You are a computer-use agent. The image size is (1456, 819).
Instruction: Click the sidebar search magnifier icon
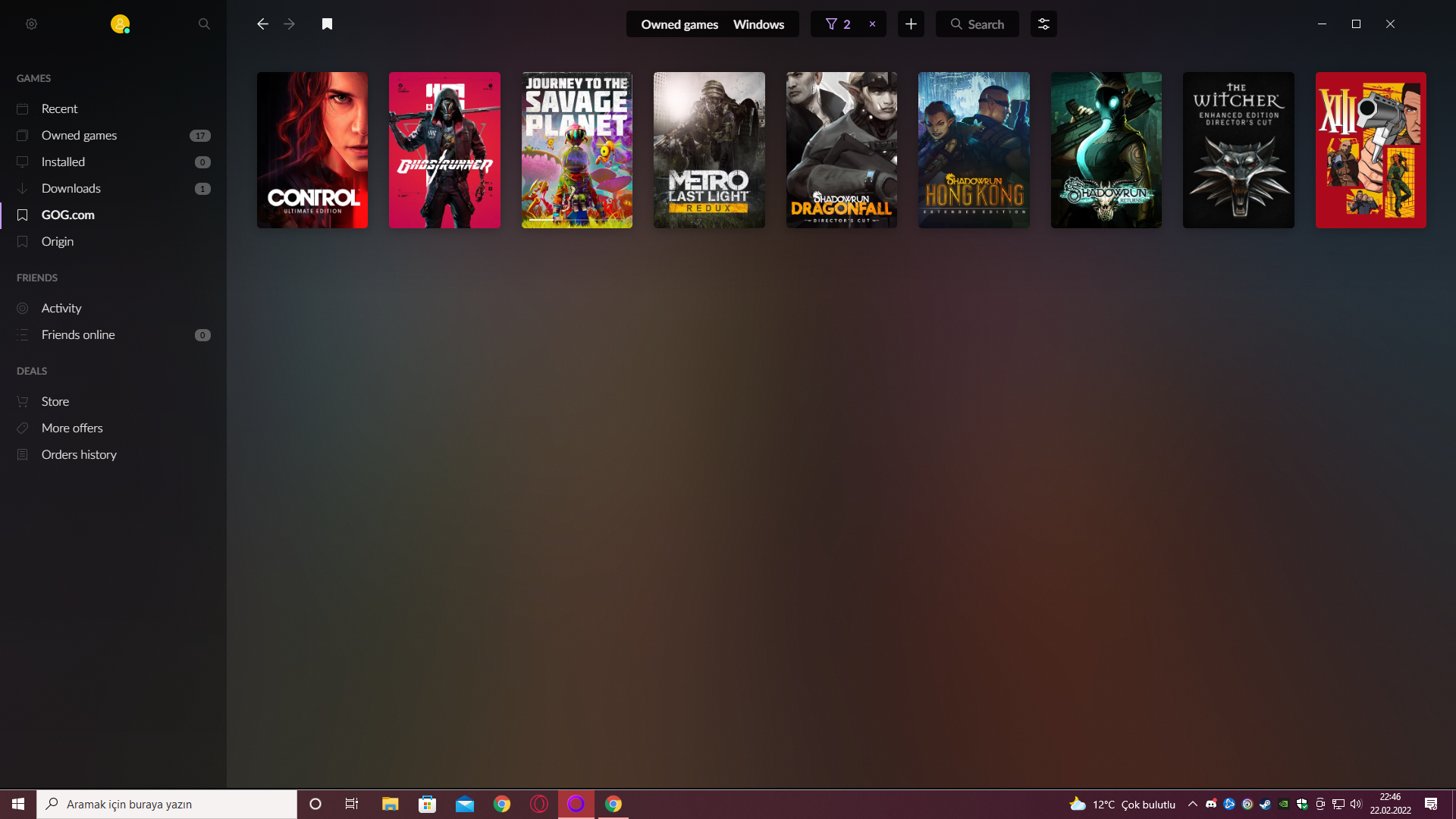click(204, 24)
